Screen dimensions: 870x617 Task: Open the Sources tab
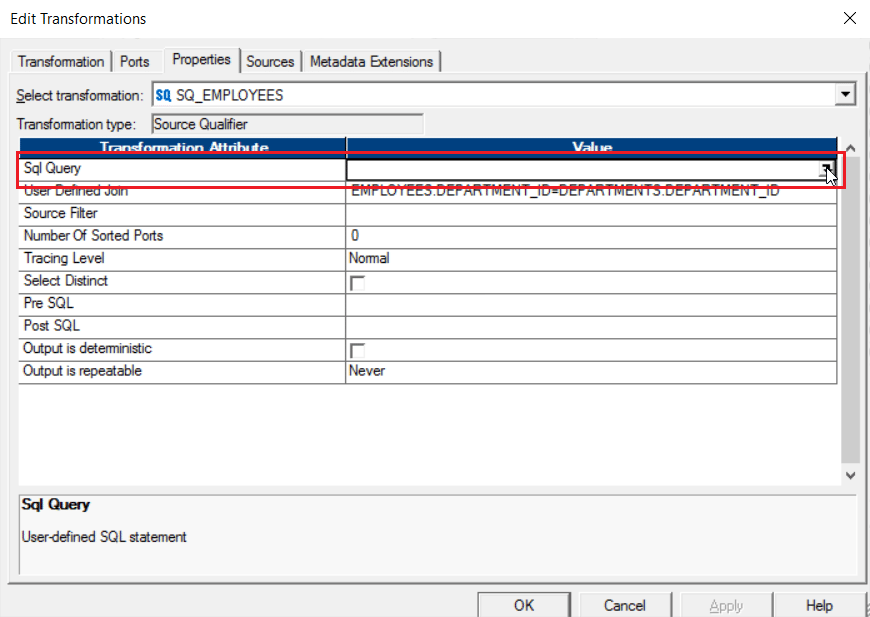tap(270, 62)
